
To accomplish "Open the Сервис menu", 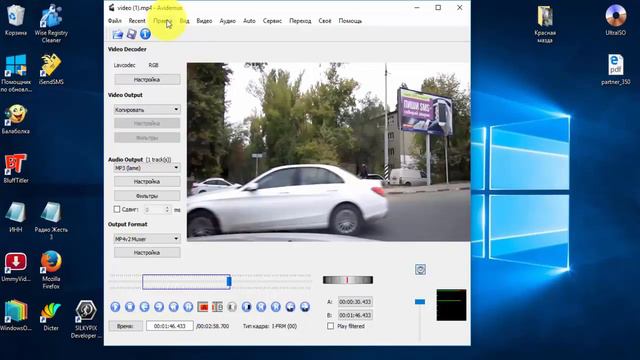I will [x=272, y=21].
